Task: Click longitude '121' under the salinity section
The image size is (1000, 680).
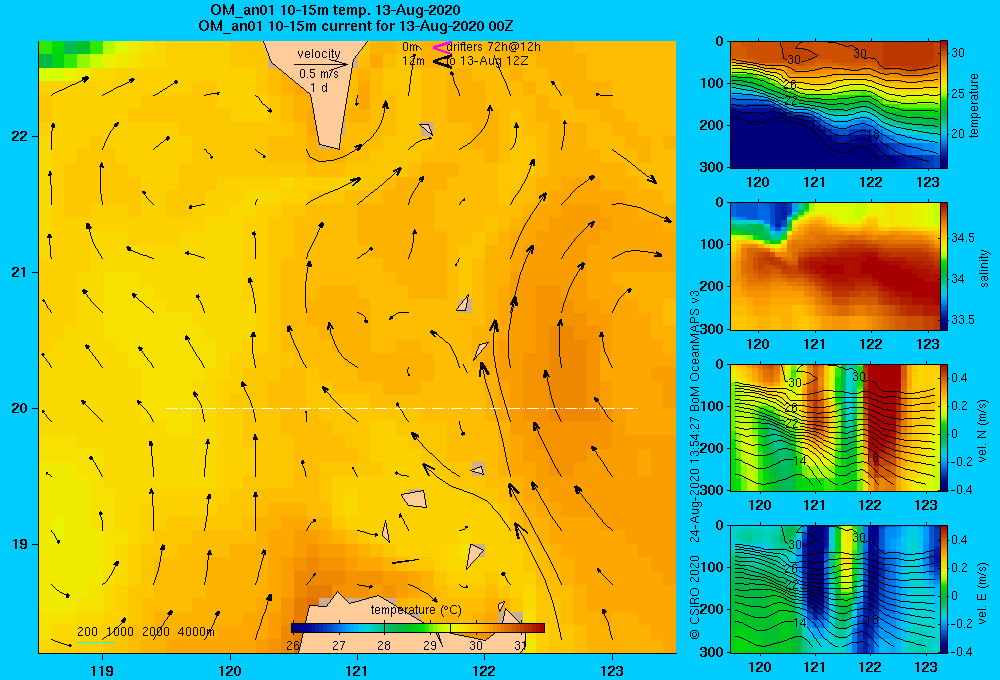Action: [814, 344]
